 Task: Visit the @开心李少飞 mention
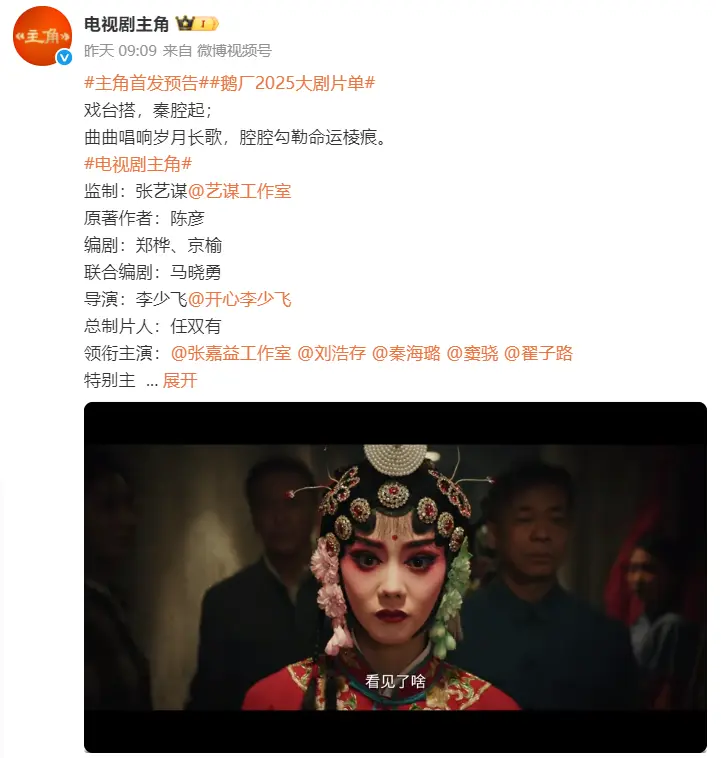pyautogui.click(x=239, y=299)
